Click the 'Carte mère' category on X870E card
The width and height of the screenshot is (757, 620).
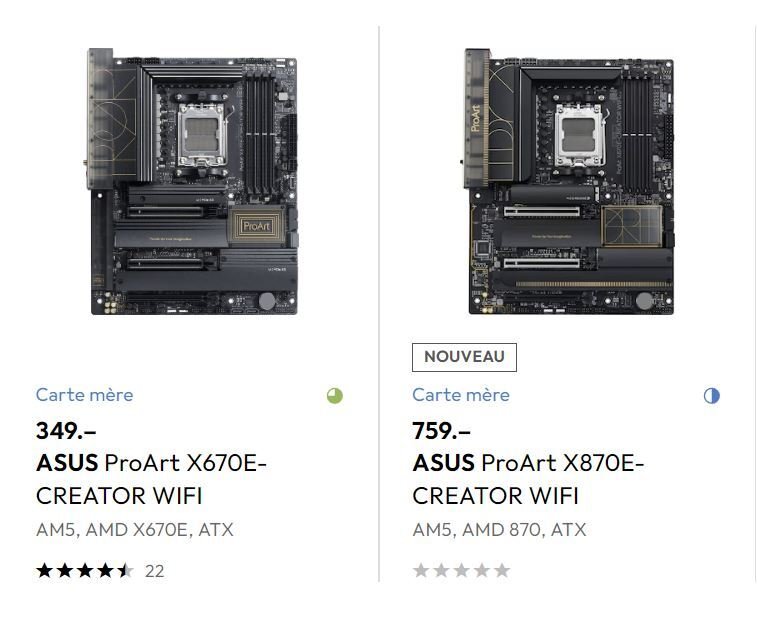tap(461, 395)
